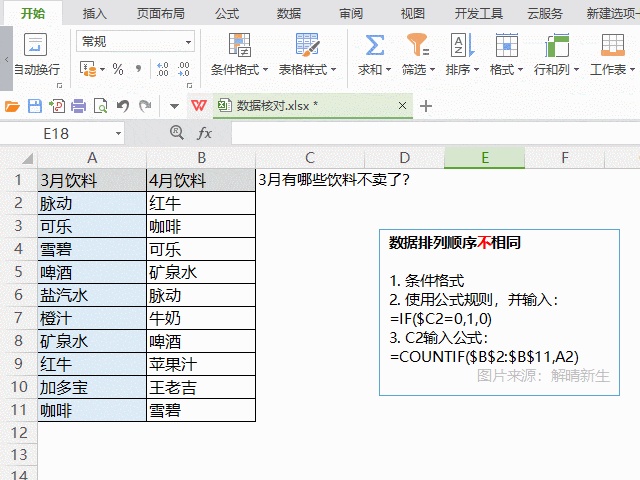The width and height of the screenshot is (640, 480).
Task: Expand the 筛选 dropdown arrow
Action: pos(432,70)
